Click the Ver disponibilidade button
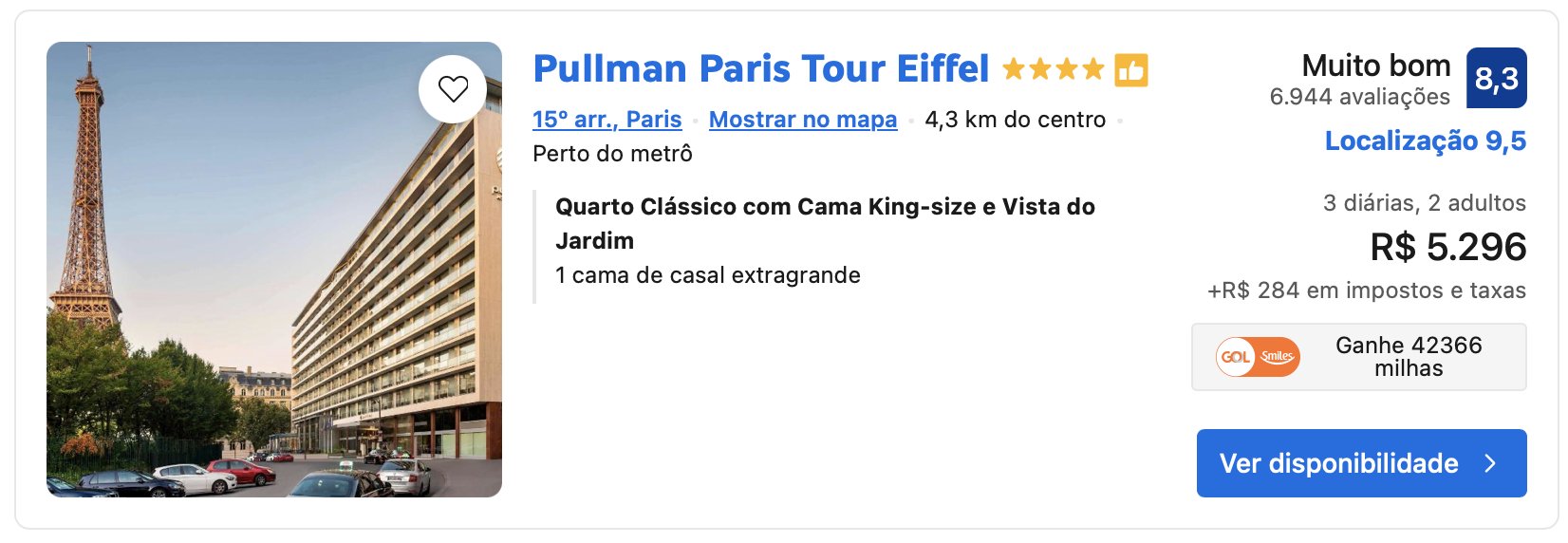The height and width of the screenshot is (543, 1568). [x=1361, y=463]
